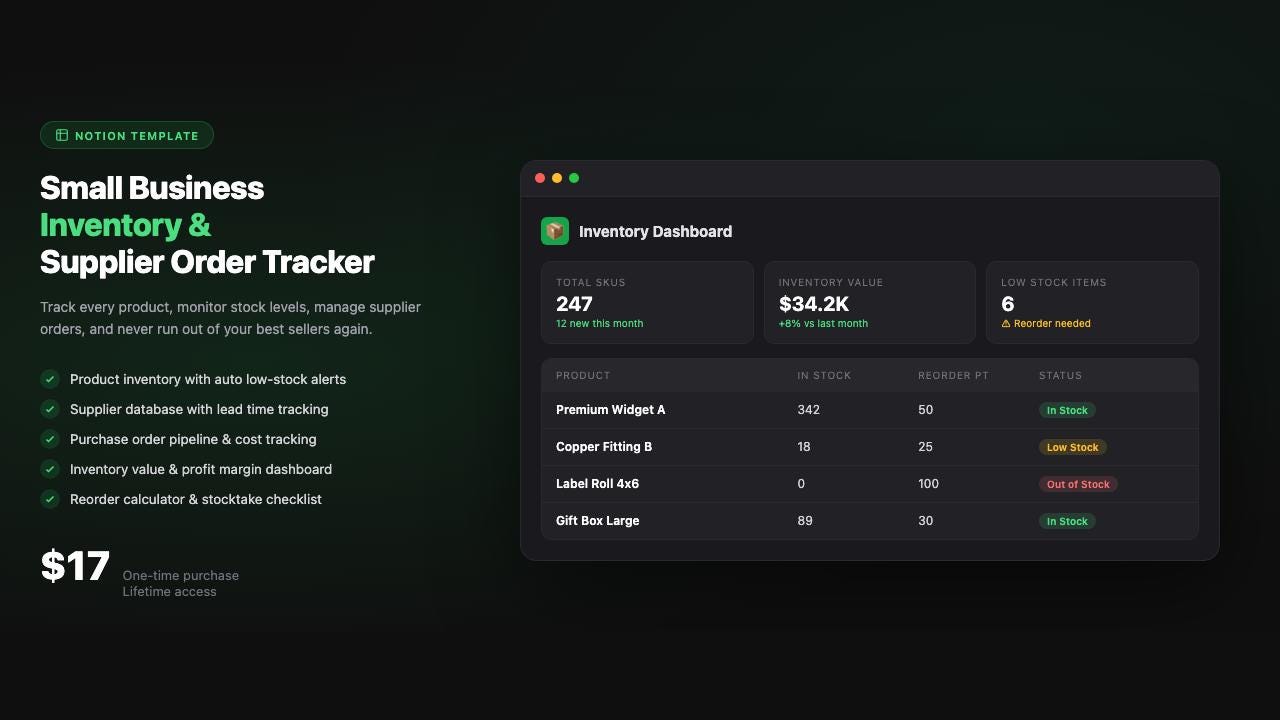Click the check icon beside Supplier database

[50, 409]
